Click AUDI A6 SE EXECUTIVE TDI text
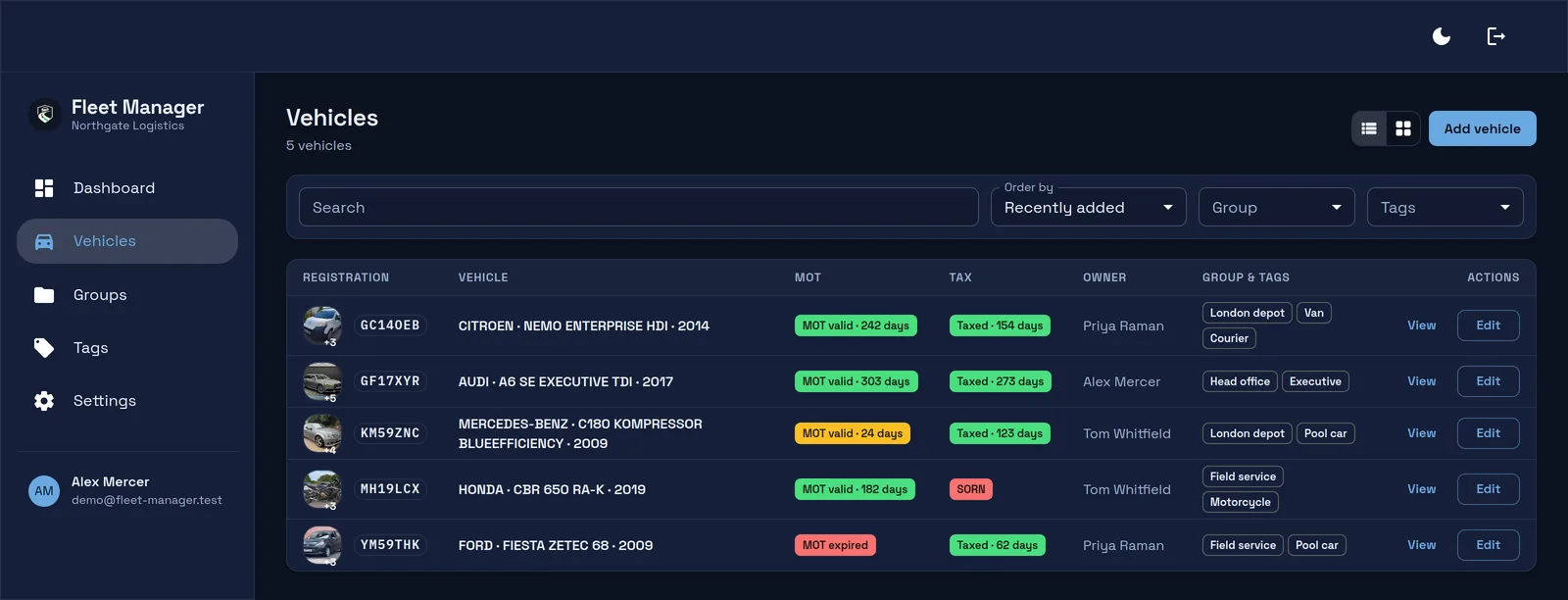Screen dimensions: 1568x600 [x=565, y=381]
